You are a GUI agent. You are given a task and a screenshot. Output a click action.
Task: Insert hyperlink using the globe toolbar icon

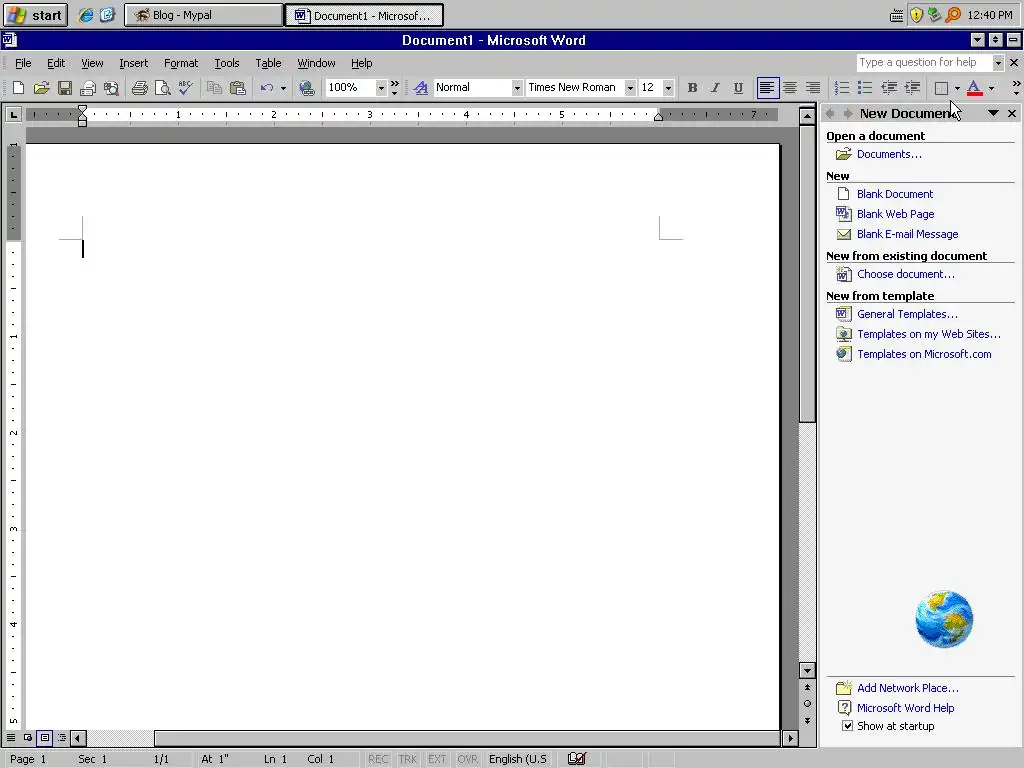(x=306, y=88)
